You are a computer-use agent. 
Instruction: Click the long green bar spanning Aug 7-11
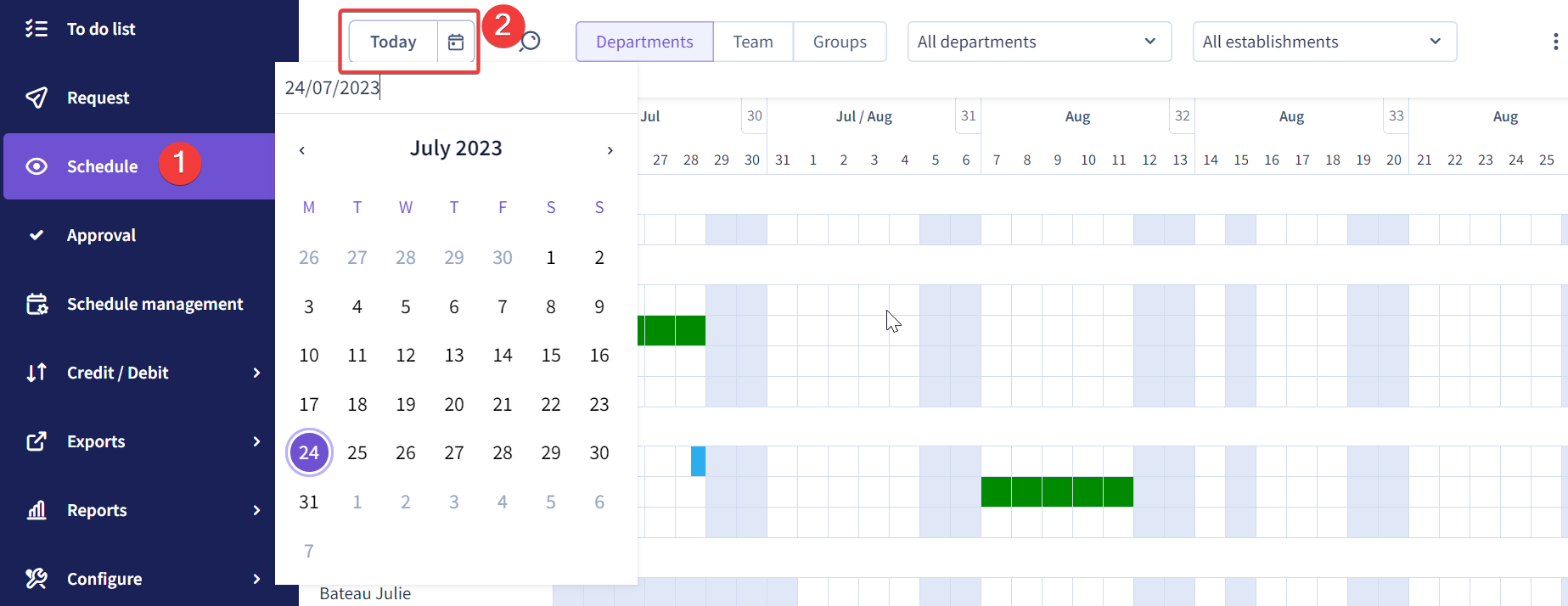coord(1057,491)
